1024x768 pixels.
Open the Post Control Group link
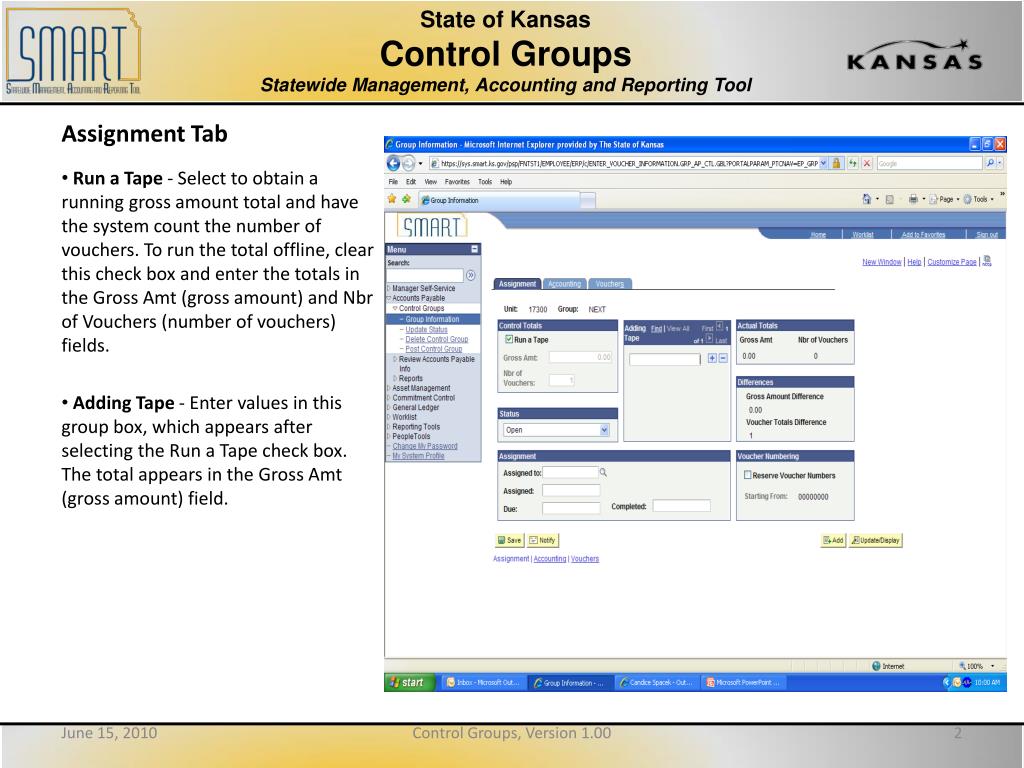coord(434,349)
